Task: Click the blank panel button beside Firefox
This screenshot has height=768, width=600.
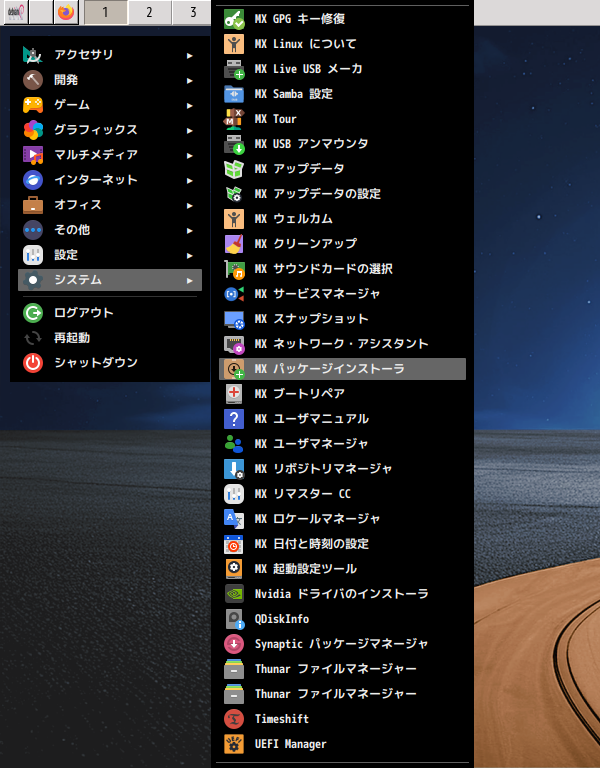Action: pyautogui.click(x=41, y=12)
